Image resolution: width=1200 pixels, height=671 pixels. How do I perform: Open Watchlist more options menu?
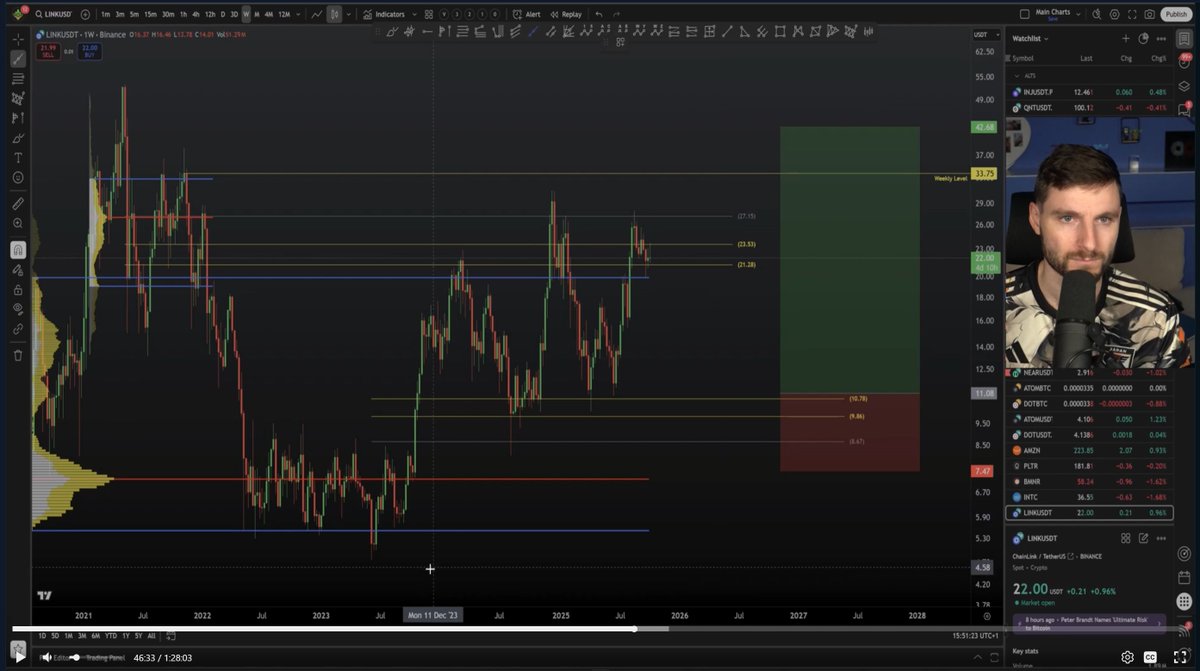(x=1161, y=39)
